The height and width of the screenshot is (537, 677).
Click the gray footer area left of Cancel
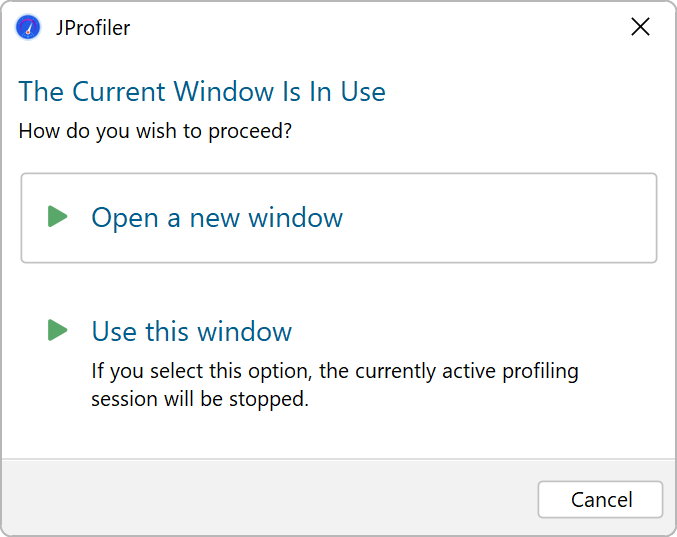tap(270, 498)
